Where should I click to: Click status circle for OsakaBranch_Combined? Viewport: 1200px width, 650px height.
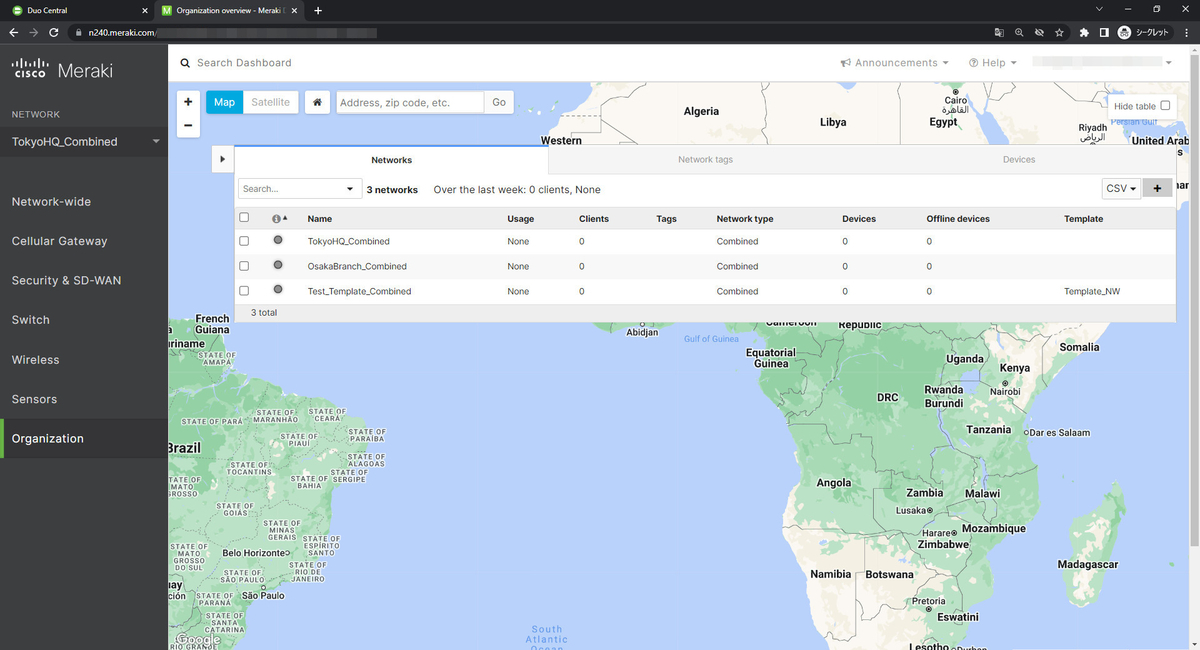pyautogui.click(x=278, y=265)
